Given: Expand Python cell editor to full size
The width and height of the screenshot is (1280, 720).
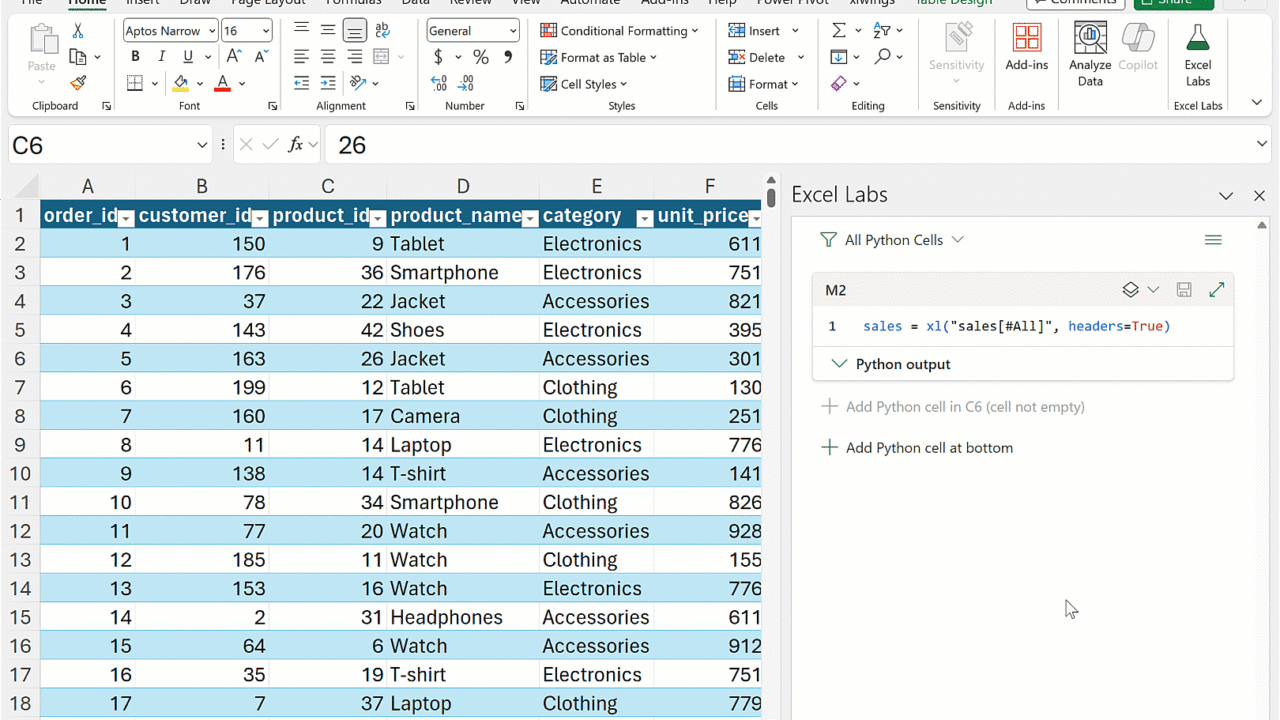Looking at the screenshot, I should pos(1216,290).
